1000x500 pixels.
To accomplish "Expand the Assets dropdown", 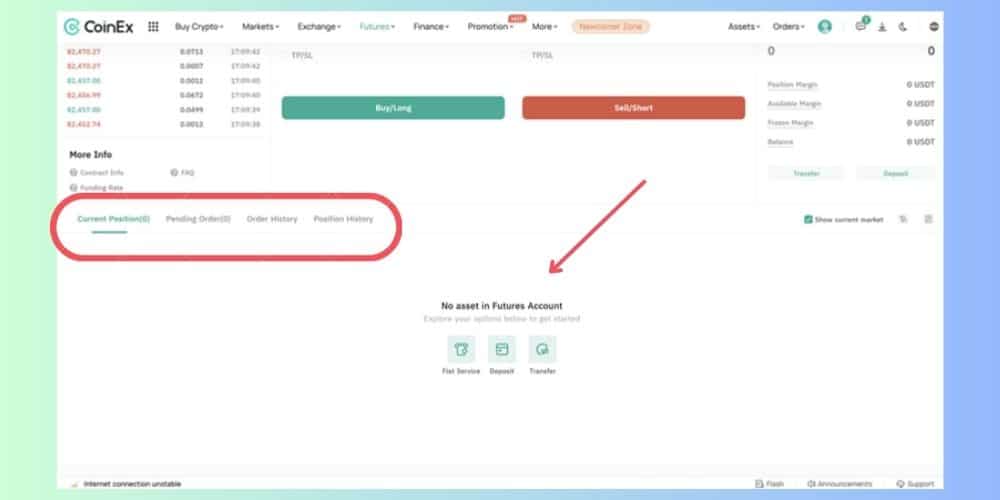I will (744, 27).
